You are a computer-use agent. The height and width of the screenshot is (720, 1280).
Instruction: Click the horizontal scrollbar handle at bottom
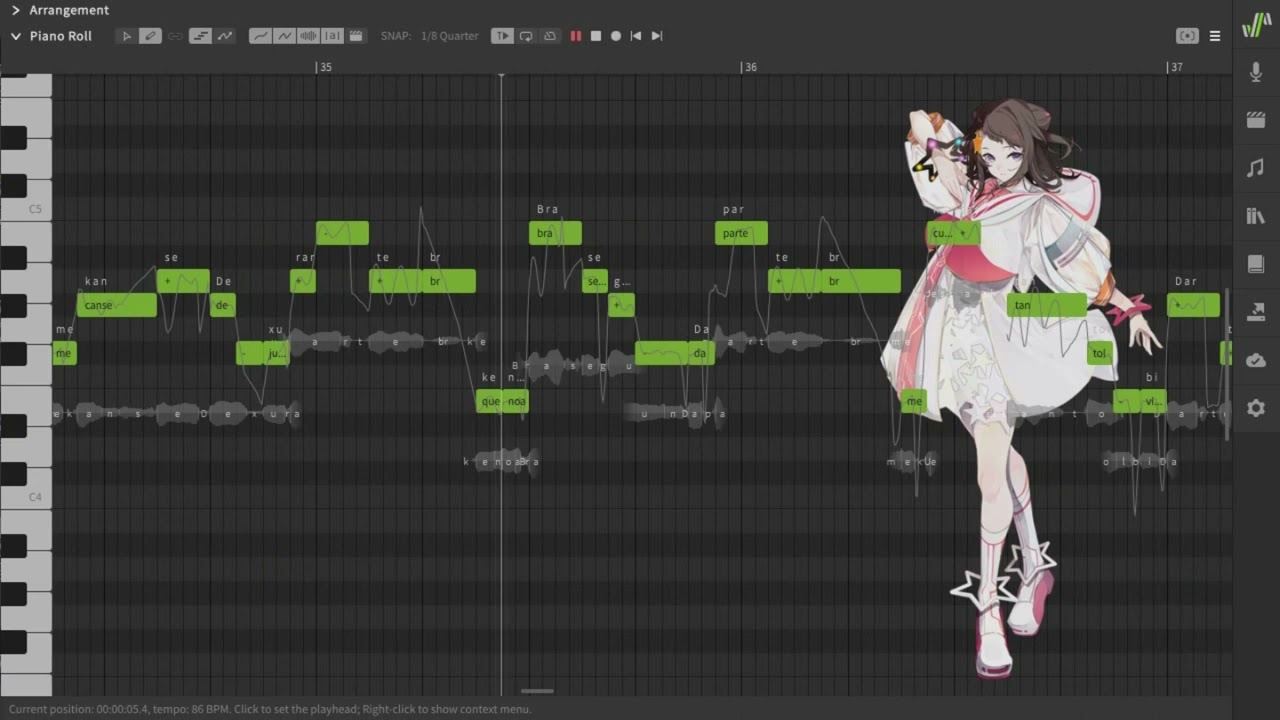(x=537, y=691)
